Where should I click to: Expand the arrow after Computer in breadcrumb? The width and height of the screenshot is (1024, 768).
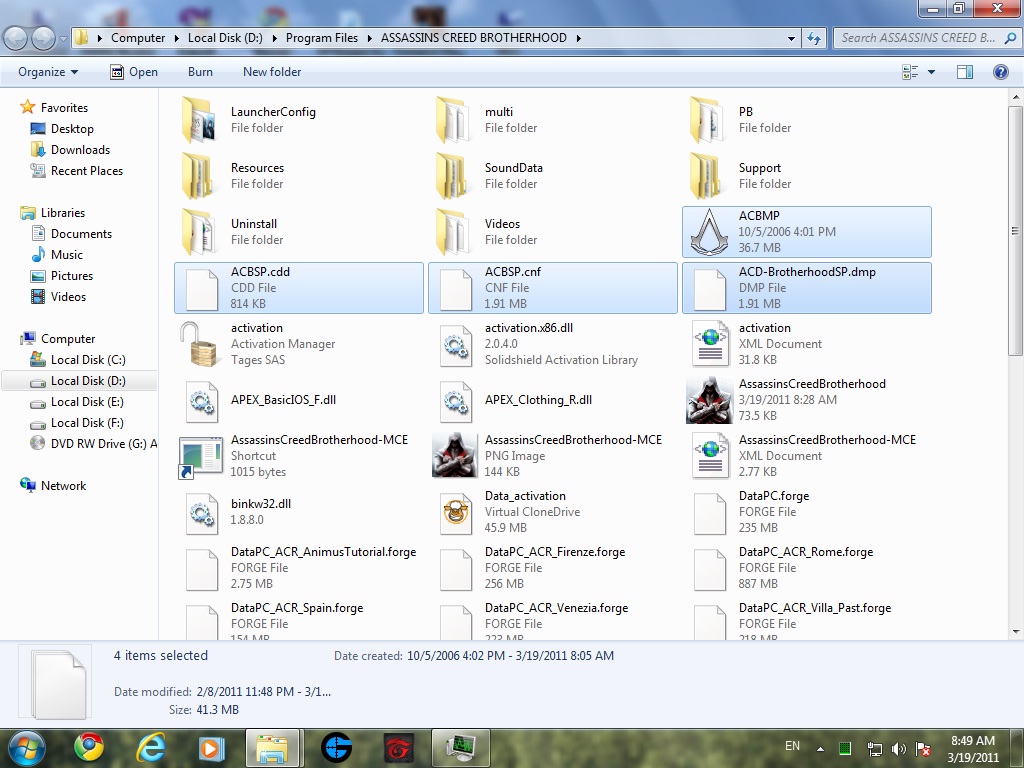pos(176,38)
